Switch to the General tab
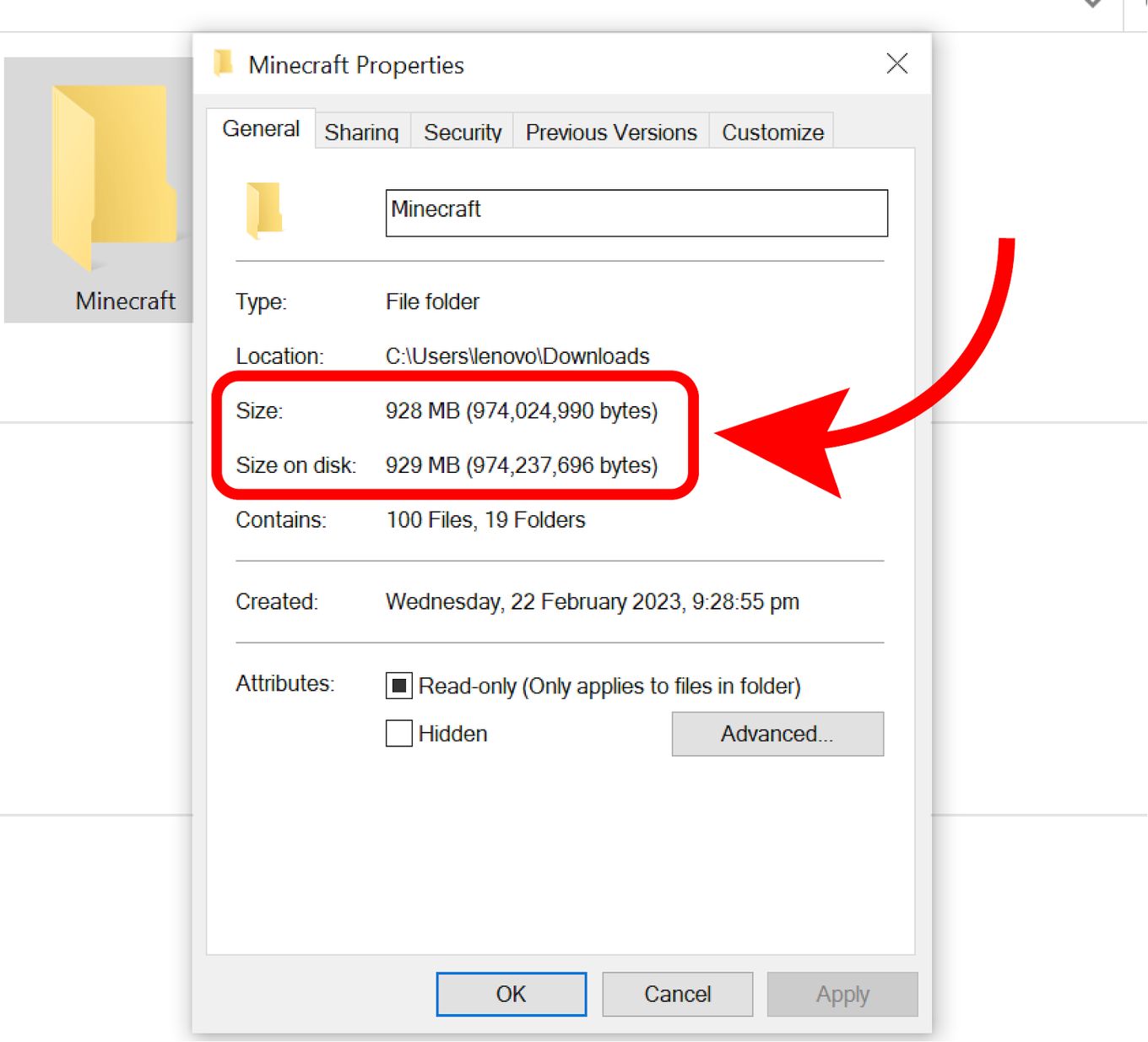This screenshot has height=1042, width=1148. click(x=261, y=128)
